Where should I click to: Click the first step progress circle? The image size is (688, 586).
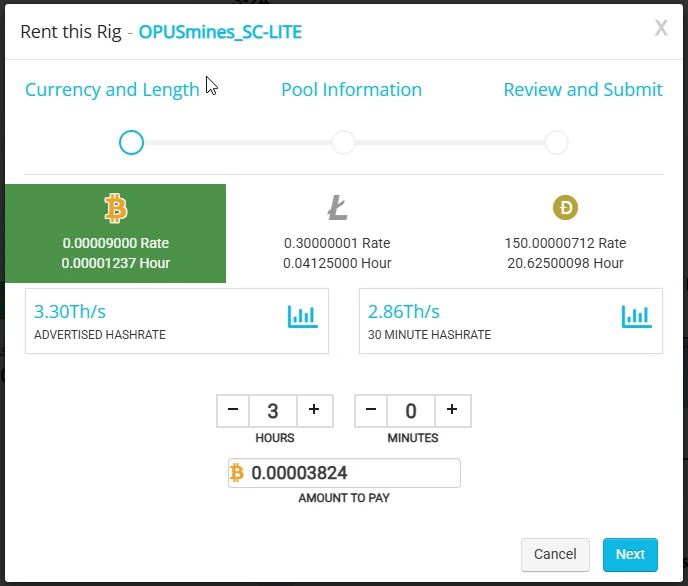click(131, 143)
